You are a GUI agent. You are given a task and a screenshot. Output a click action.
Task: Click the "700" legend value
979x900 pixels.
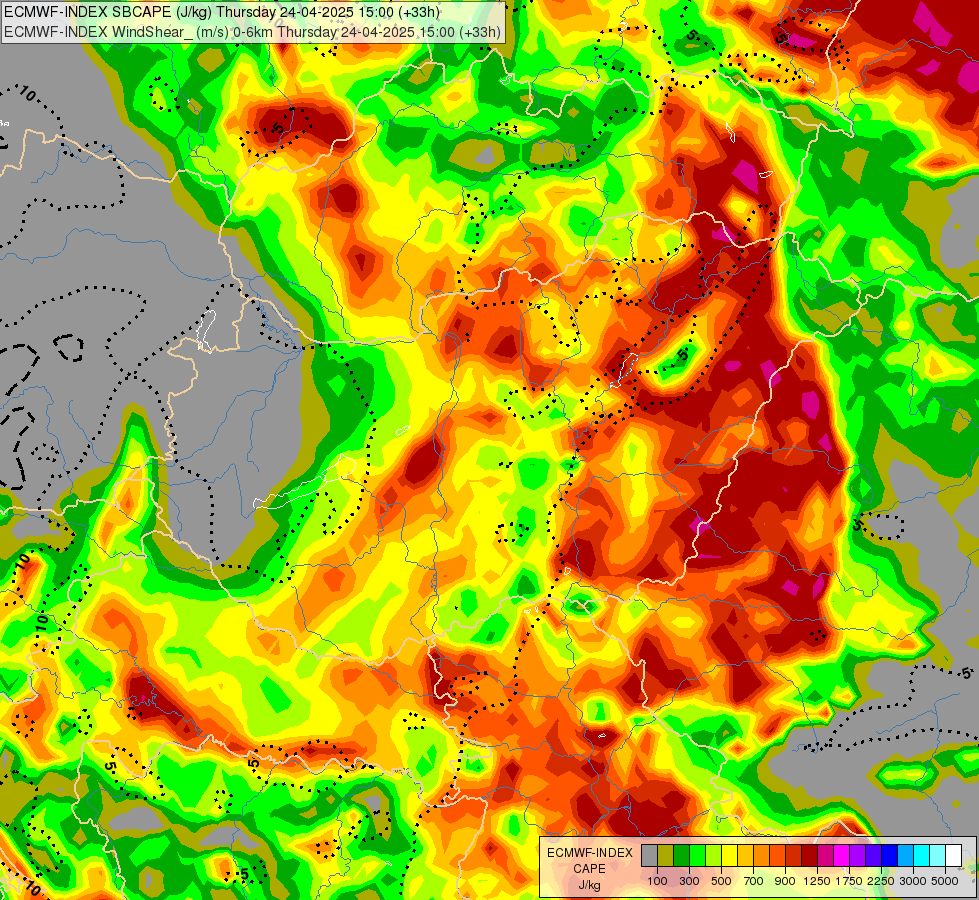(x=754, y=881)
